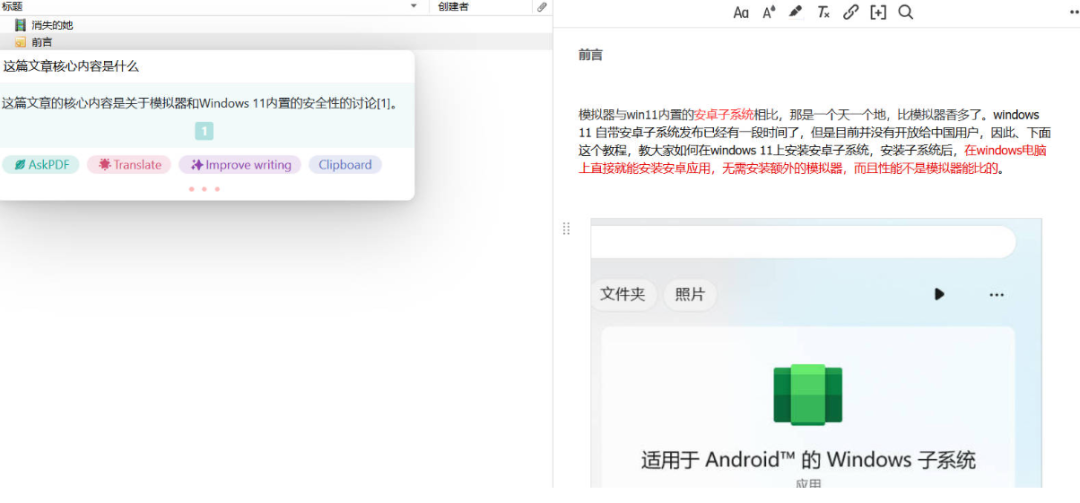Open search with the magnifier icon
This screenshot has width=1080, height=503.
click(x=906, y=12)
